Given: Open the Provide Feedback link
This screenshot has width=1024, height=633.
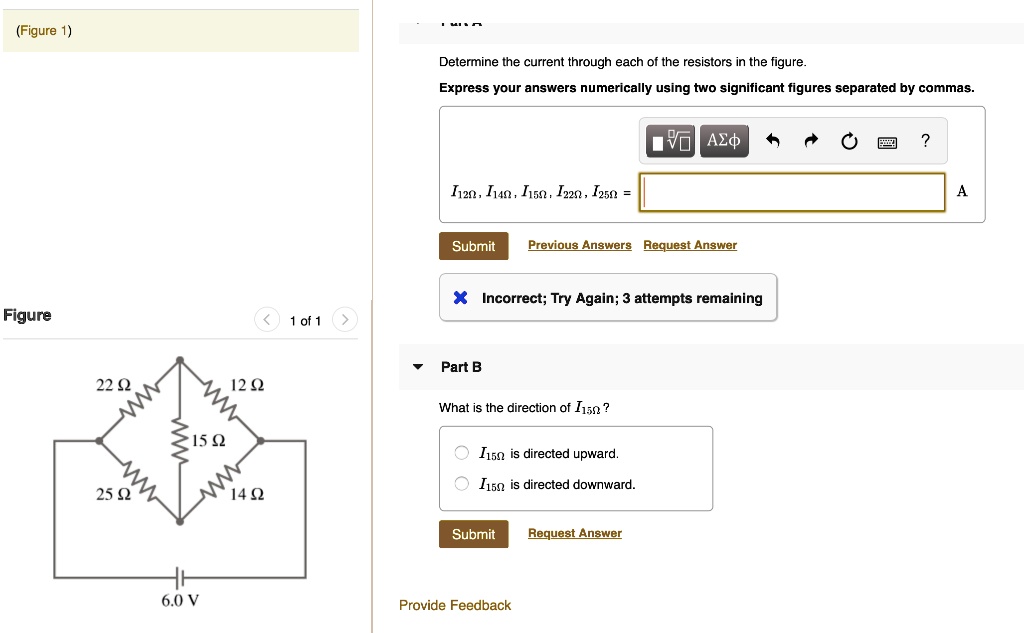Looking at the screenshot, I should [455, 605].
